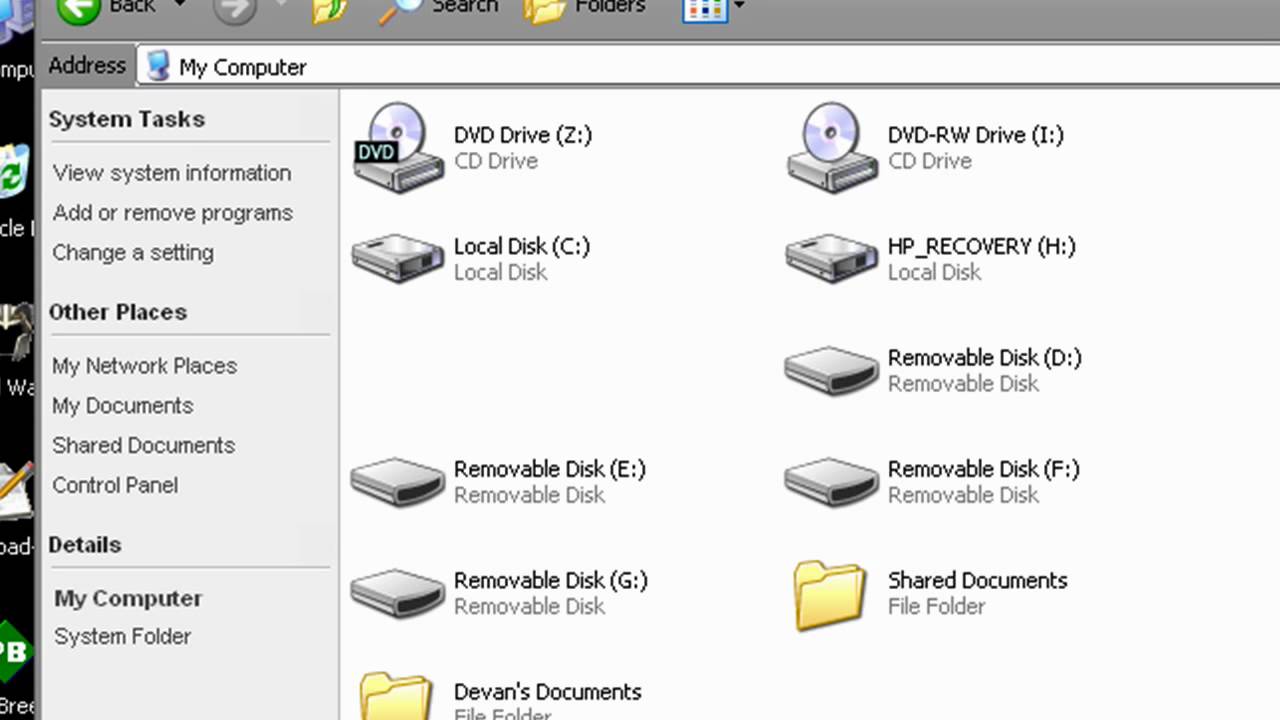The height and width of the screenshot is (720, 1280).
Task: Open Shared Documents link in Other Places
Action: coord(144,446)
